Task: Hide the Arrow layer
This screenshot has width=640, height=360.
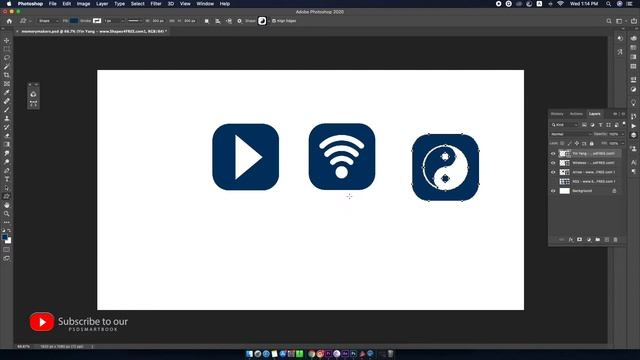Action: [553, 172]
